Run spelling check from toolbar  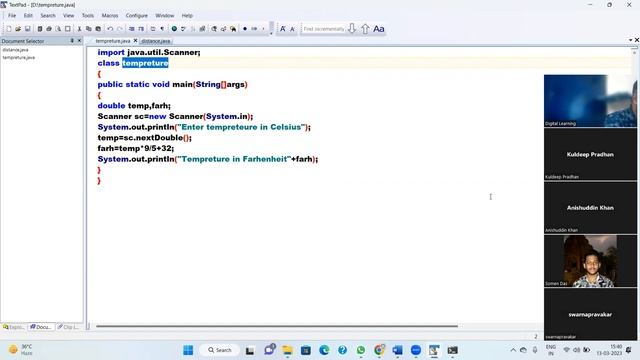tap(183, 29)
